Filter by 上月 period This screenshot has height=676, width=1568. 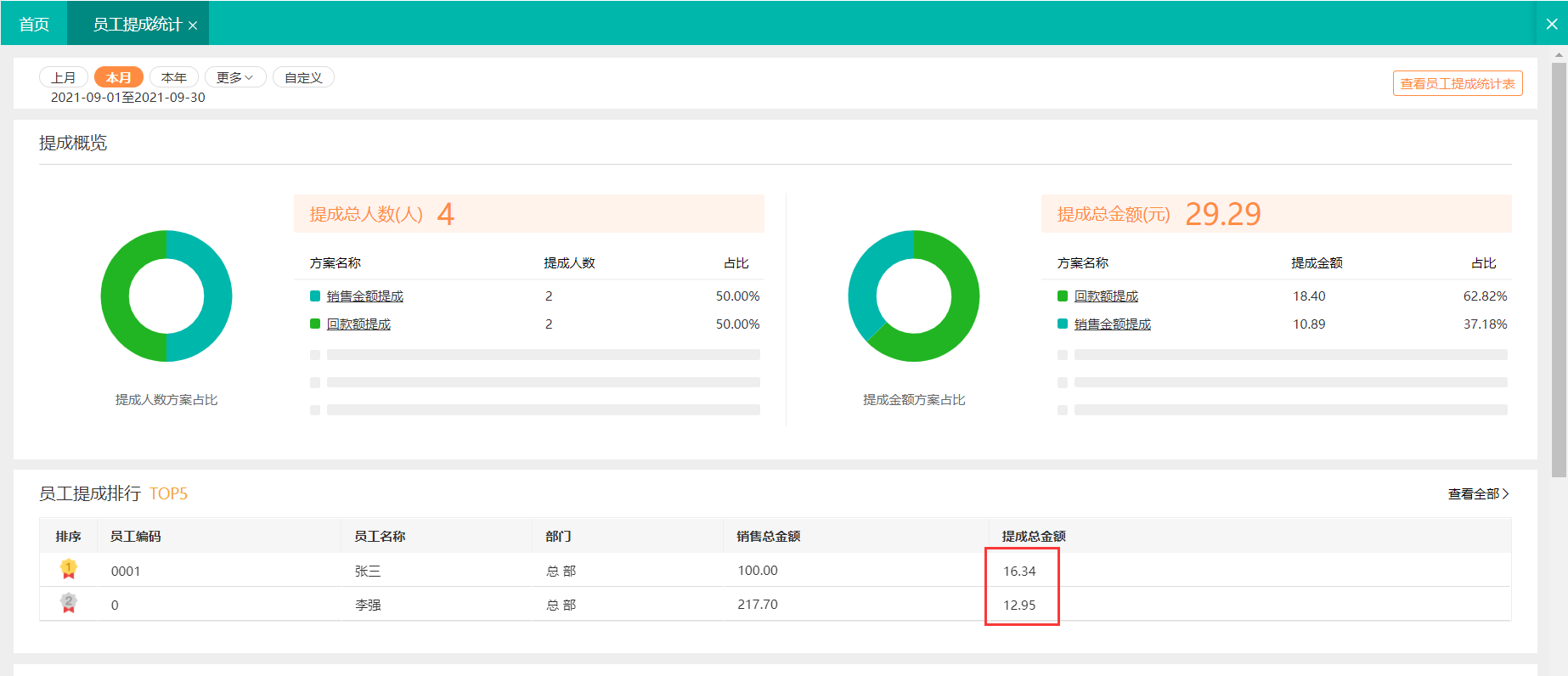pyautogui.click(x=64, y=77)
